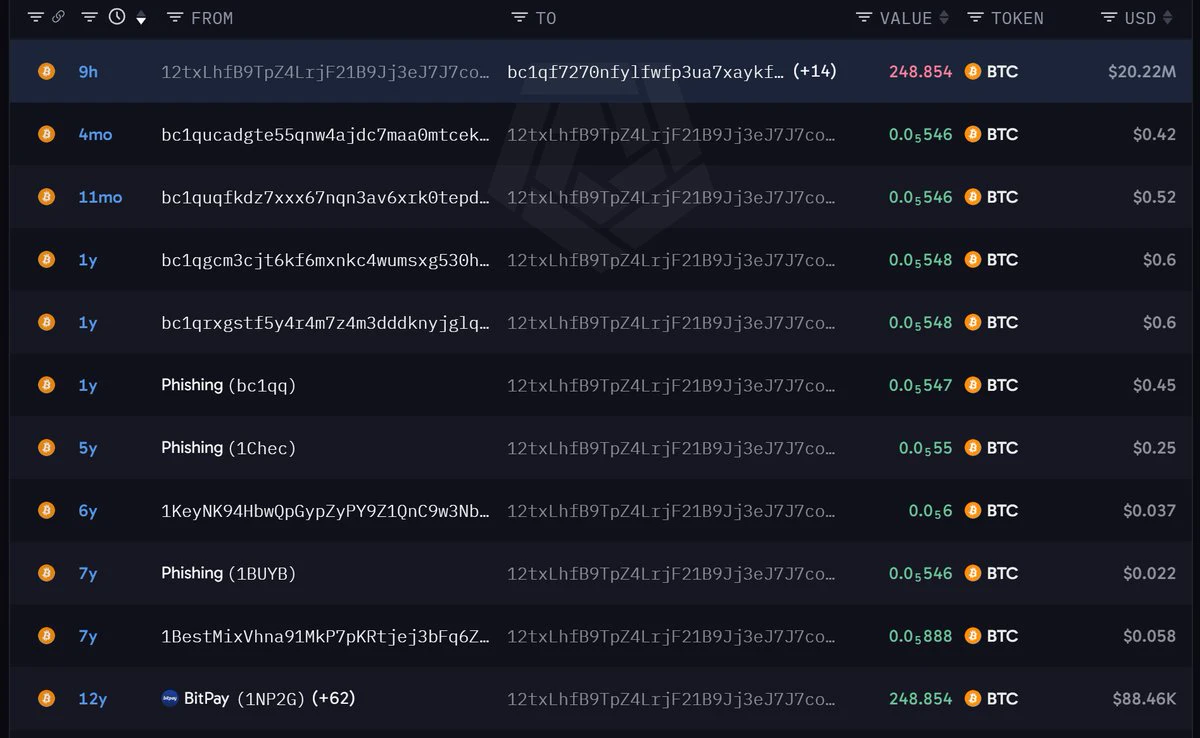The height and width of the screenshot is (738, 1200).
Task: Click the Bitcoin chain icon on the 9h row
Action: (x=46, y=72)
